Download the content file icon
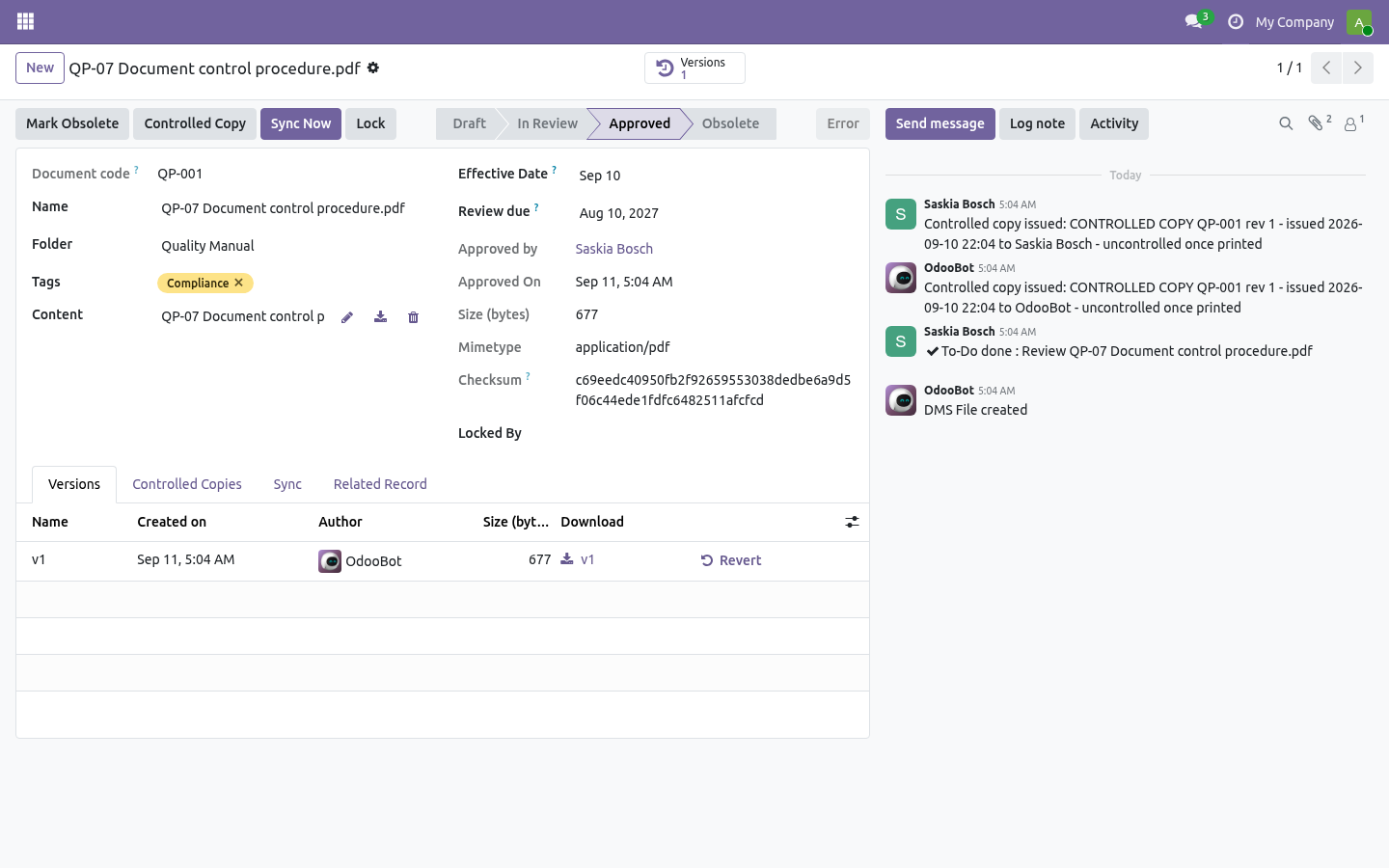Screen dimensions: 1389x868 pyautogui.click(x=380, y=317)
